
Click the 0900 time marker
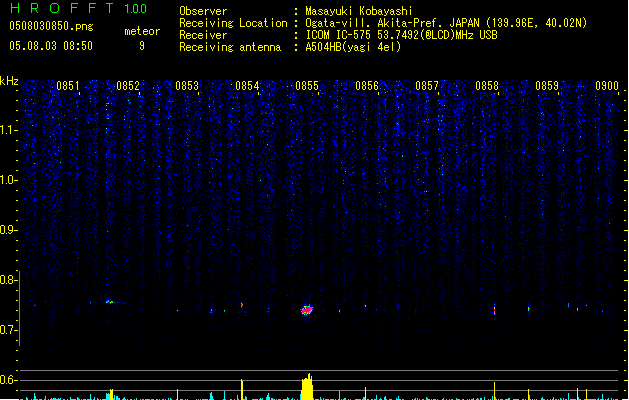(x=607, y=86)
